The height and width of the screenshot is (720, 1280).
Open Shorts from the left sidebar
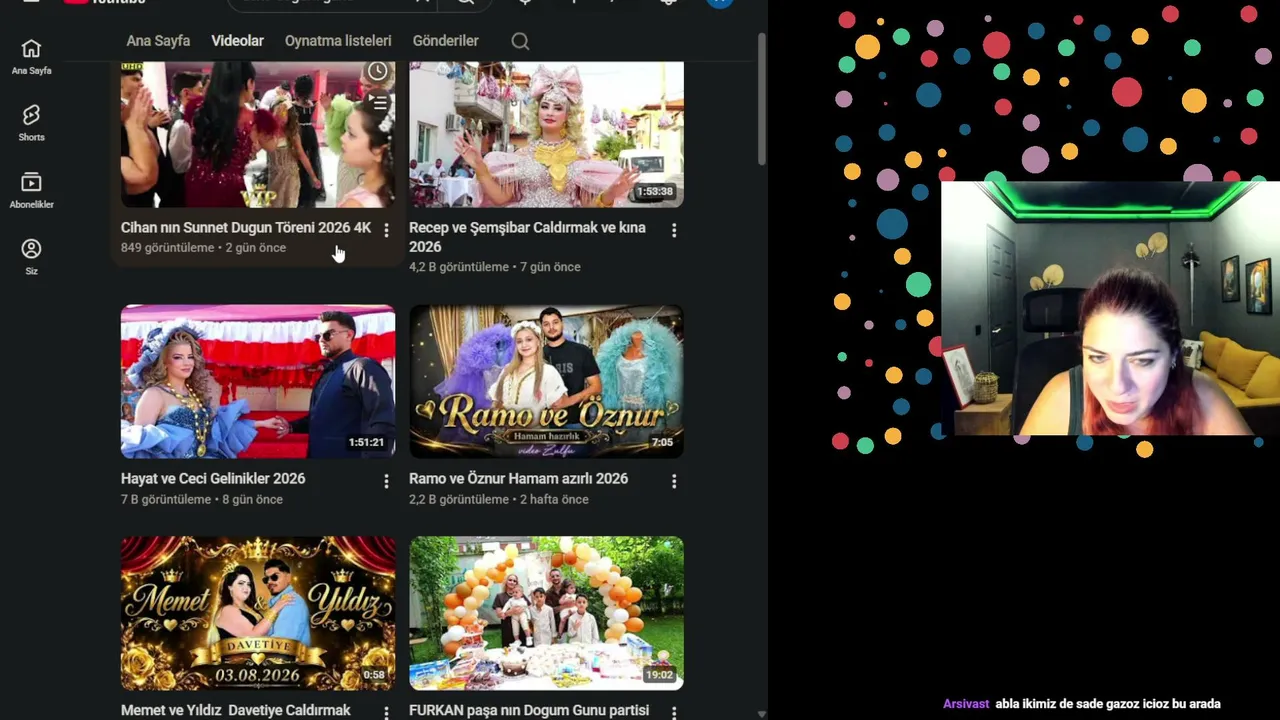pyautogui.click(x=31, y=123)
